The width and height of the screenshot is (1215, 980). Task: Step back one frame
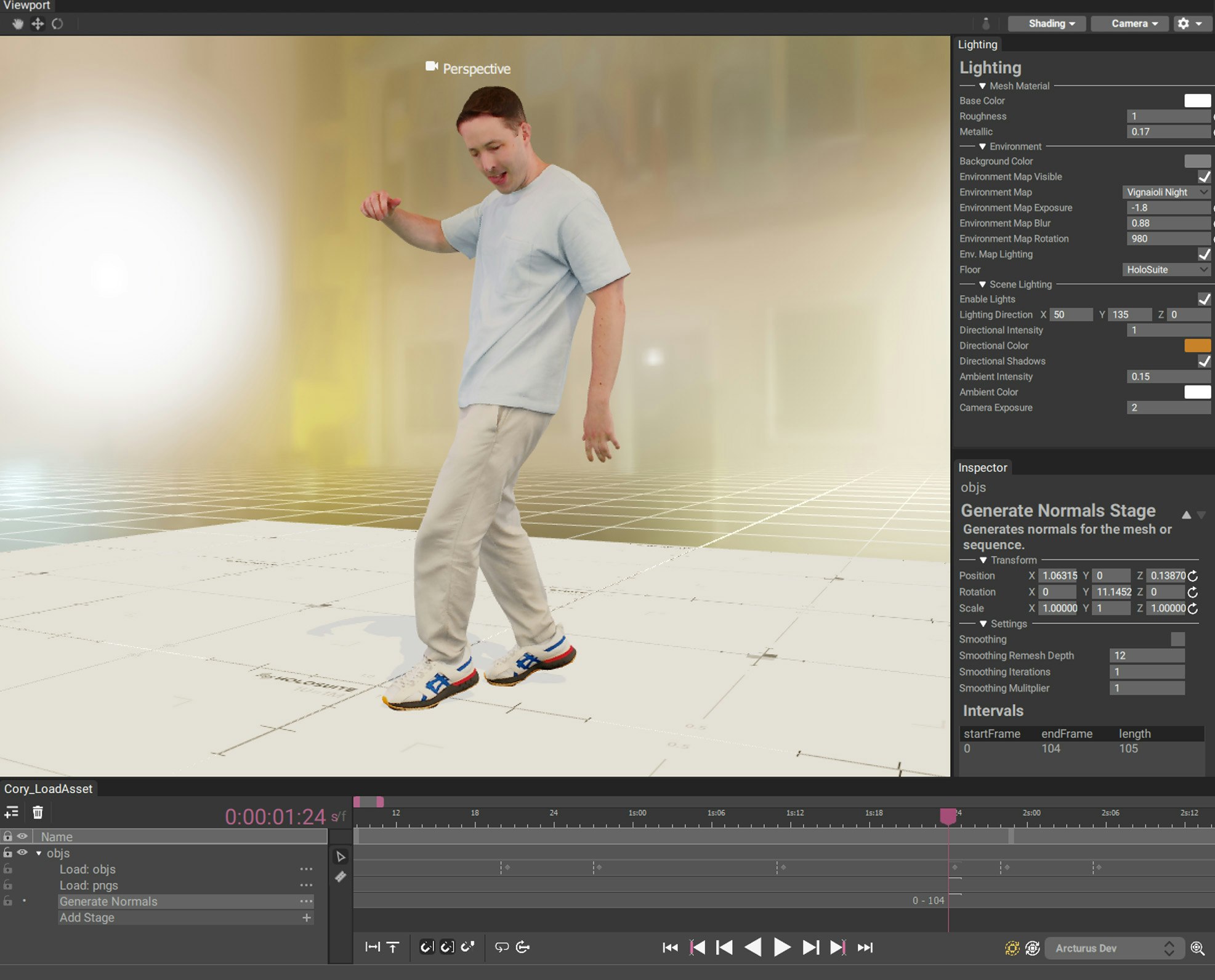[x=724, y=947]
